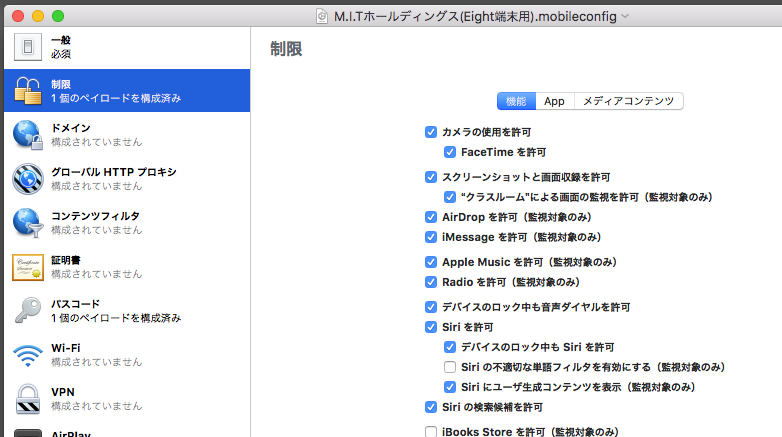
Task: Disable iMessage を許可 checkbox
Action: tap(431, 237)
